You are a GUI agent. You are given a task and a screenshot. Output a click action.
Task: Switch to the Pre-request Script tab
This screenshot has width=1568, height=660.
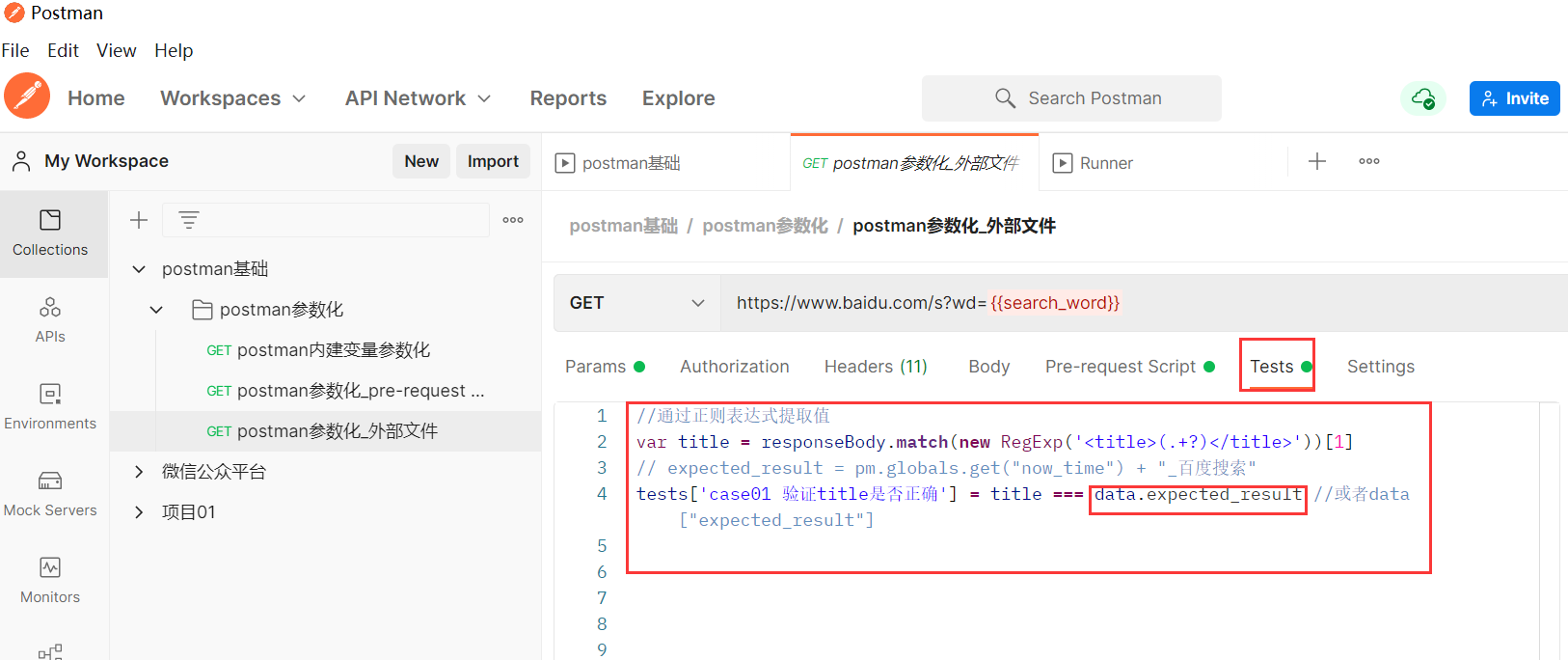click(x=1120, y=367)
